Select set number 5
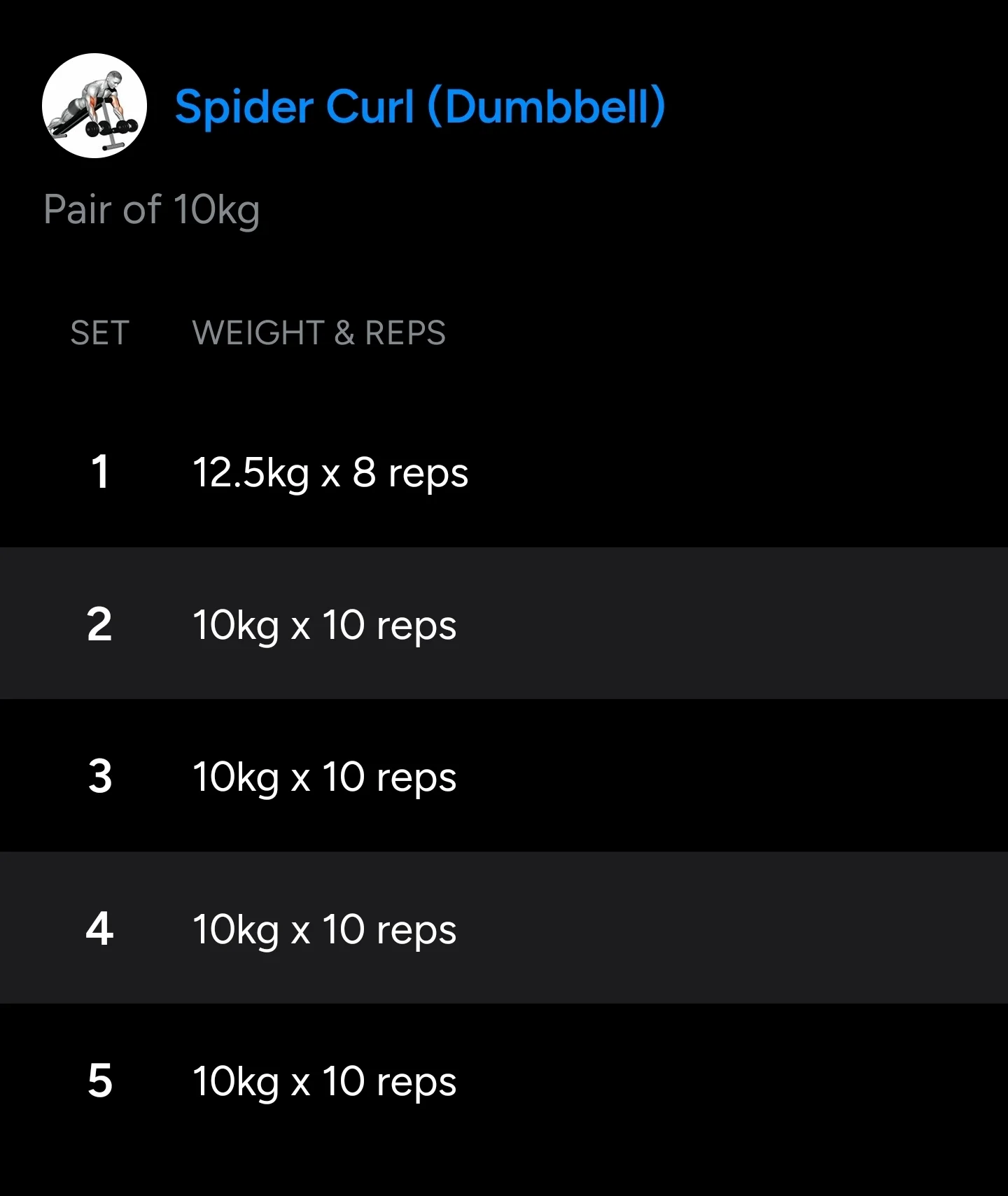 [x=100, y=1081]
